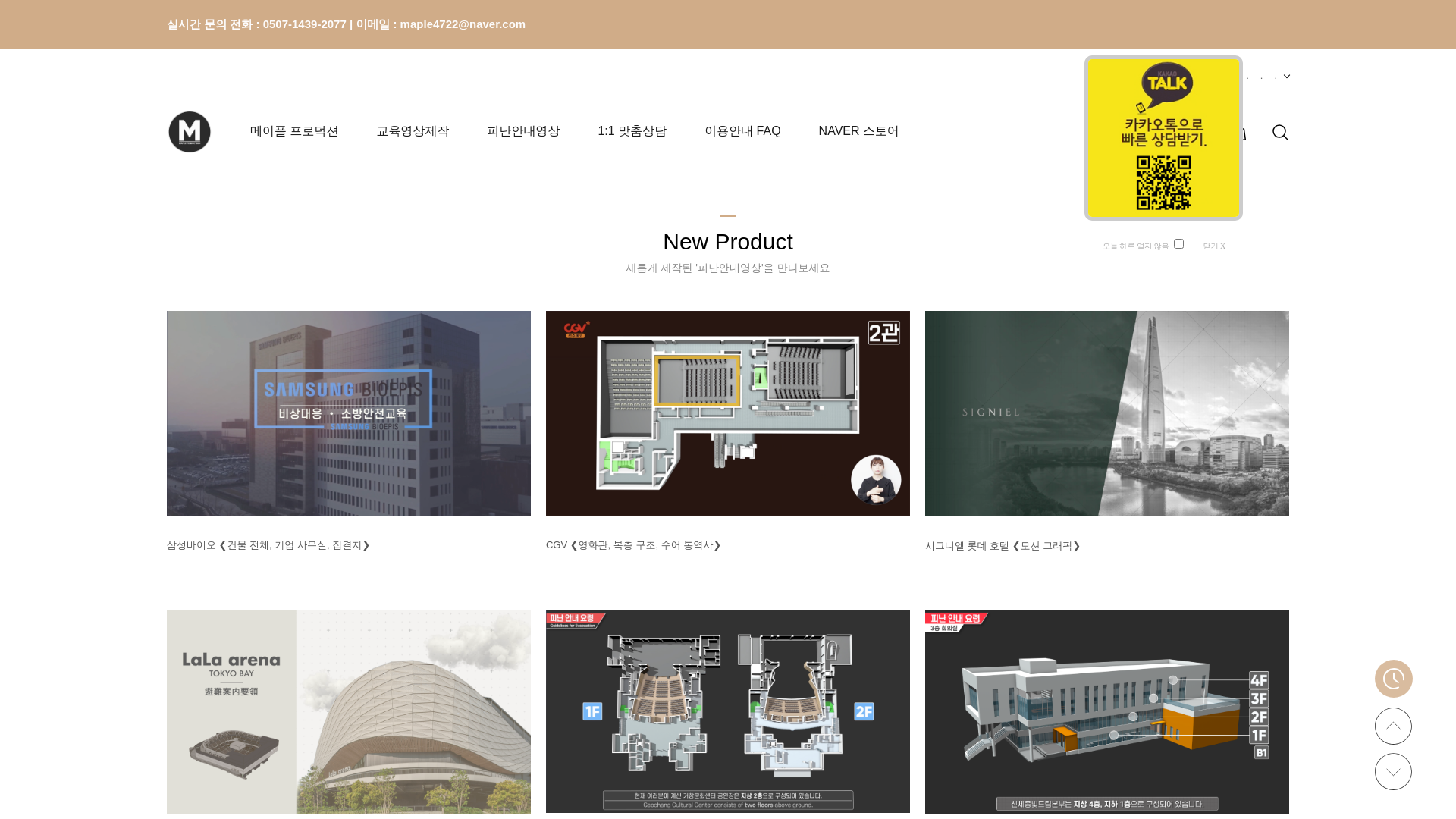
Task: Click the KakaoTalk consultation banner image
Action: pyautogui.click(x=1163, y=138)
